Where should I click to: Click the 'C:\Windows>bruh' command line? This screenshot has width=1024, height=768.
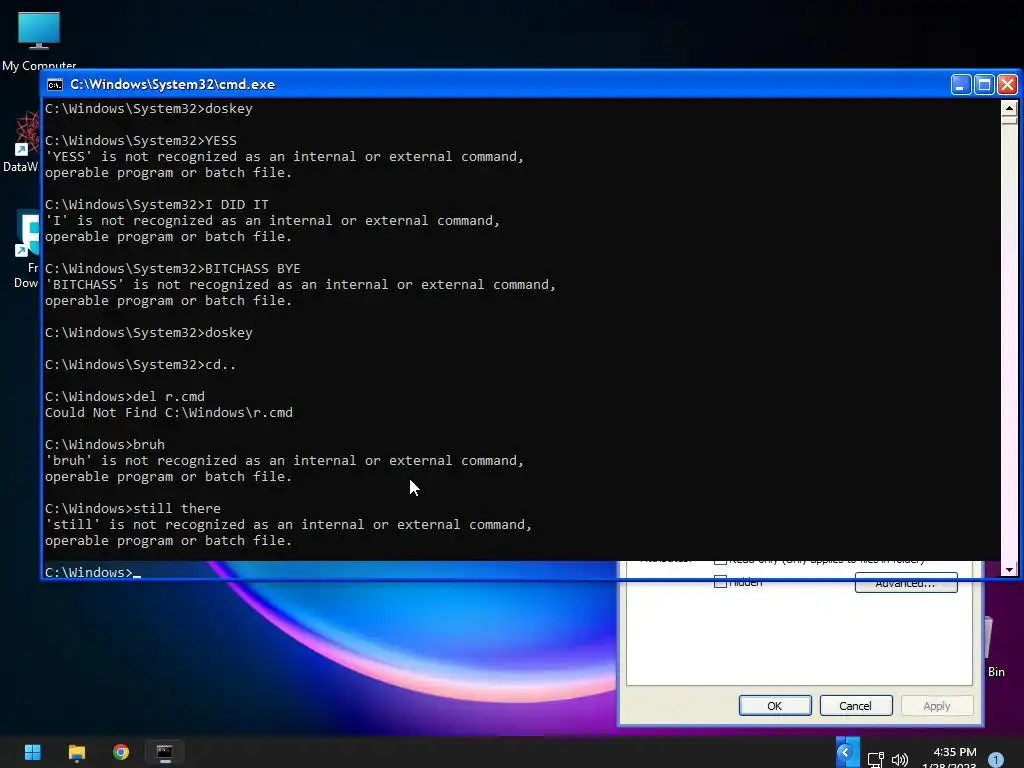click(104, 444)
